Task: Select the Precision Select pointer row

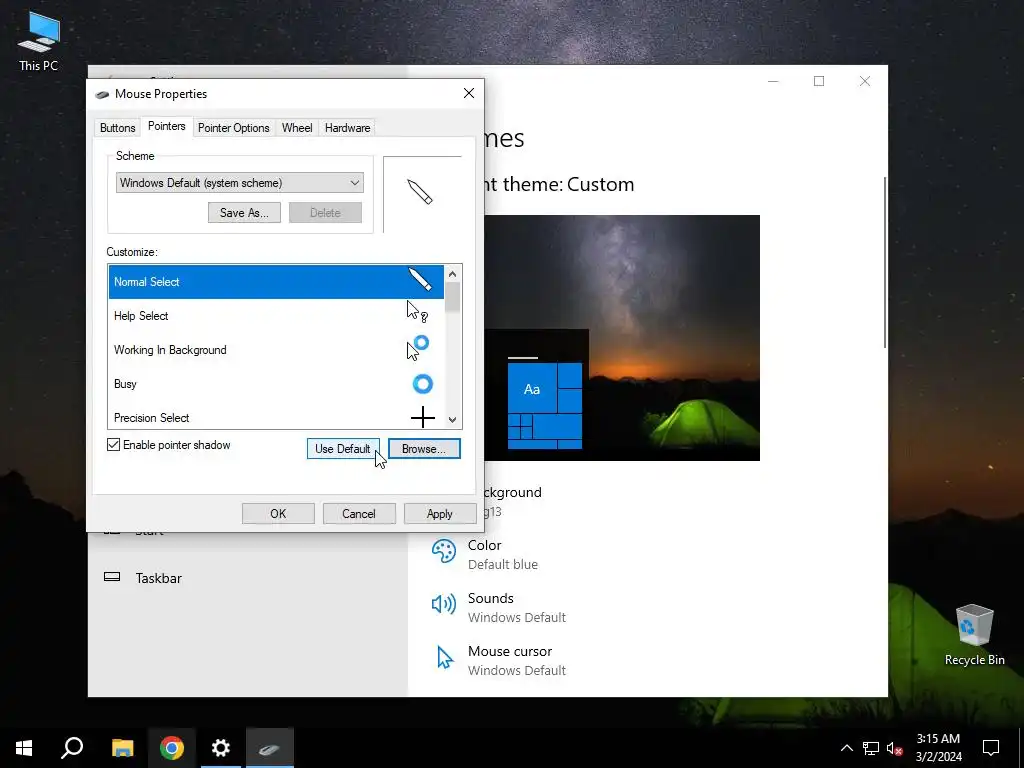Action: click(276, 415)
